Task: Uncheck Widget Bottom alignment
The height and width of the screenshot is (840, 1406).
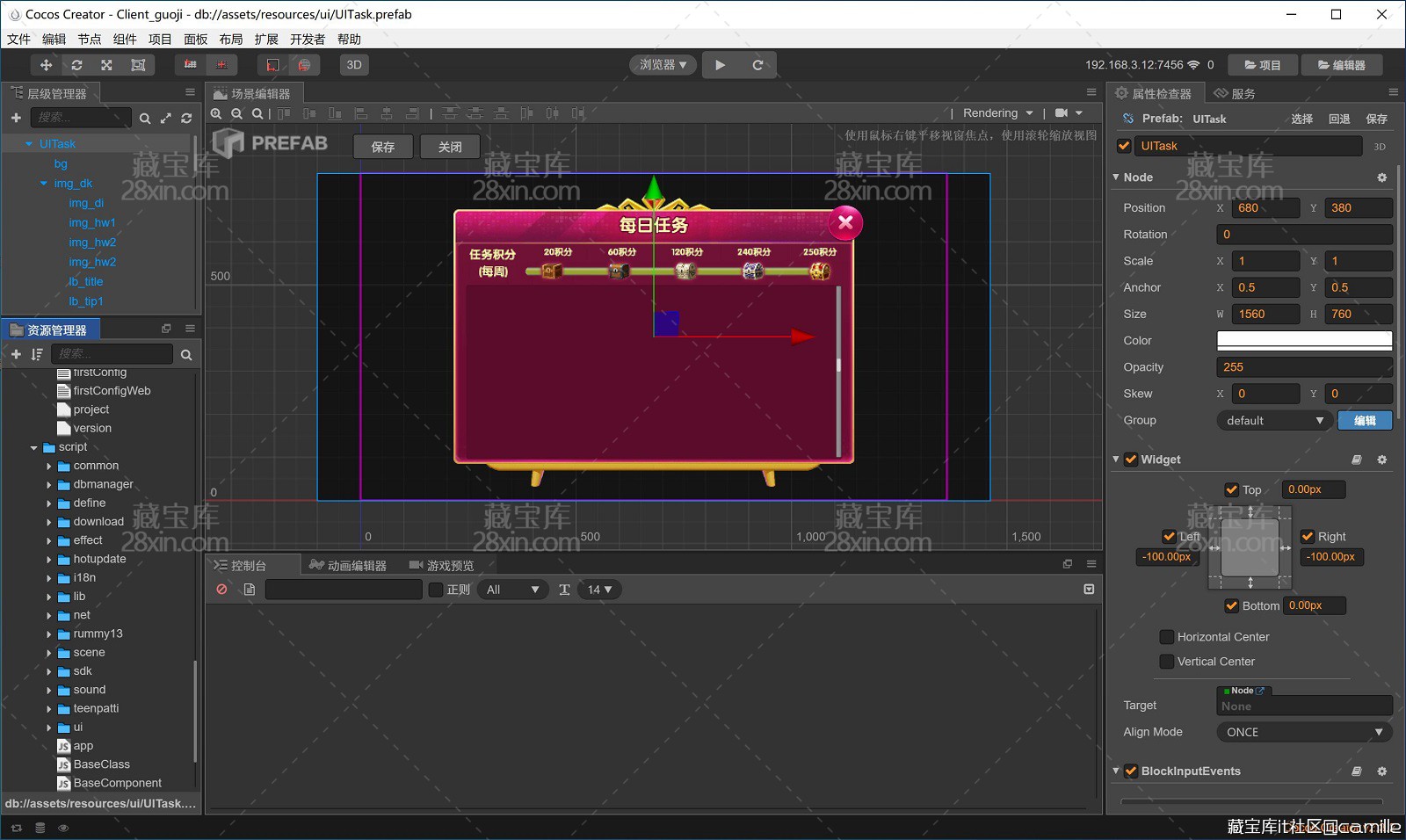Action: point(1232,605)
